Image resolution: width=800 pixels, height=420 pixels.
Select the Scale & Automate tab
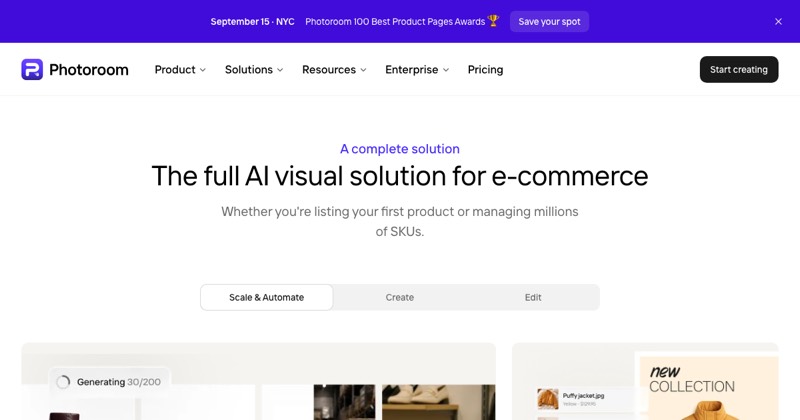(x=266, y=298)
